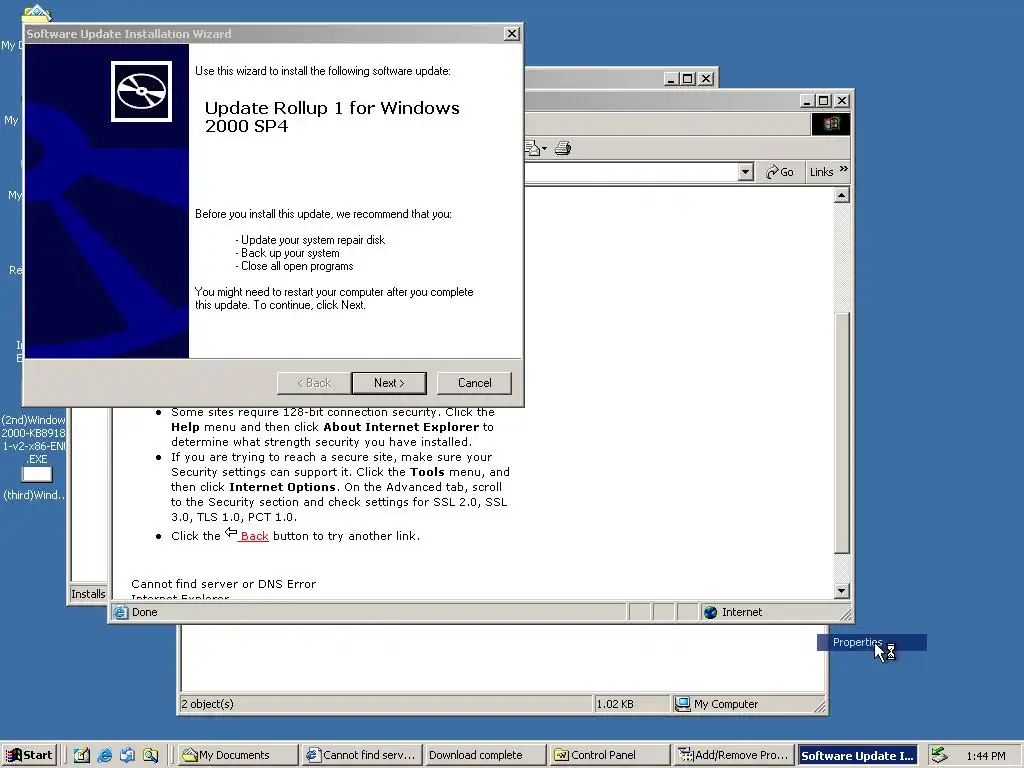Minimize the window behind Internet Explorer
Viewport: 1024px width, 768px height.
pyautogui.click(x=671, y=79)
